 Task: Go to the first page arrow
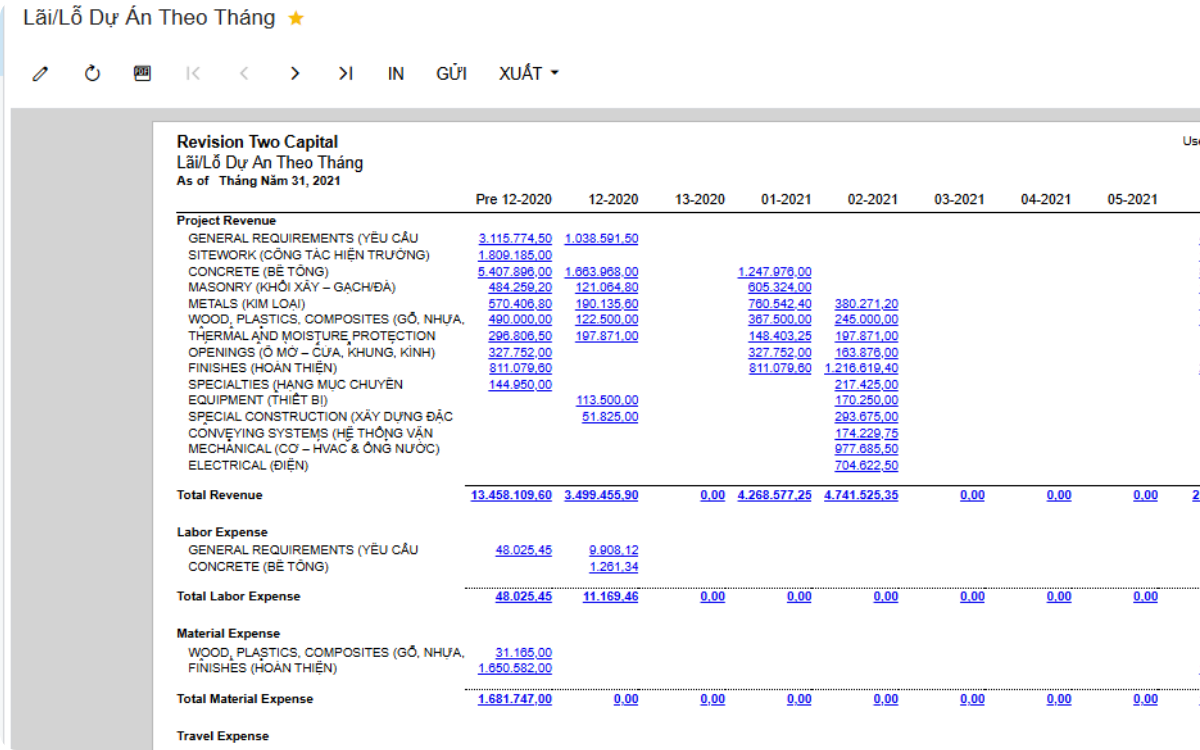tap(193, 73)
